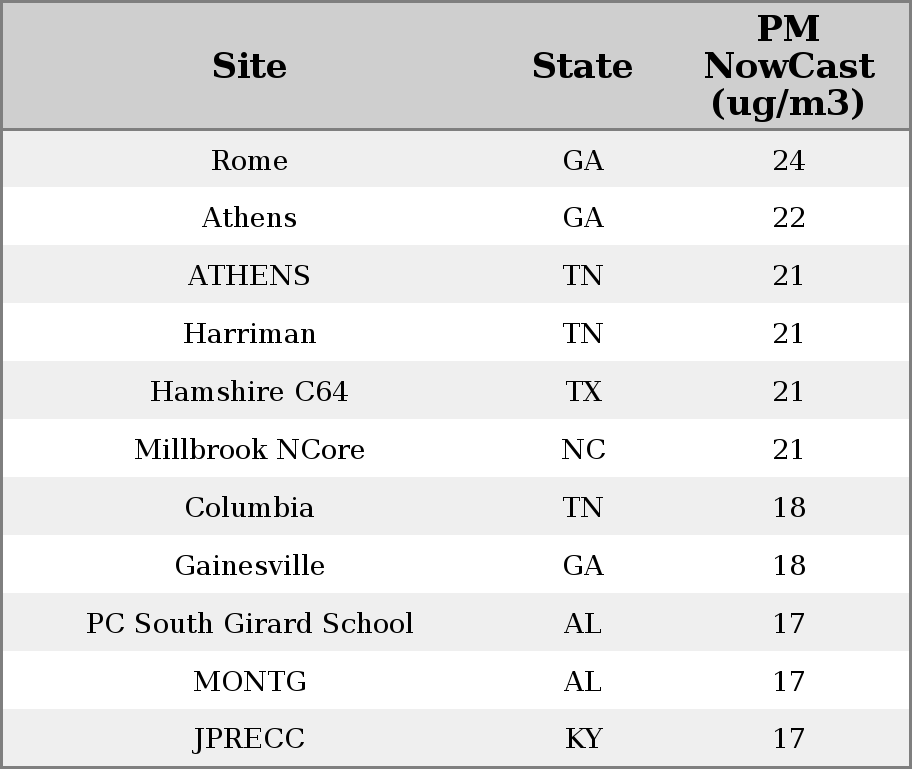Viewport: 912px width, 769px height.
Task: Select the Millbrook NCore site cell
Action: pyautogui.click(x=250, y=449)
